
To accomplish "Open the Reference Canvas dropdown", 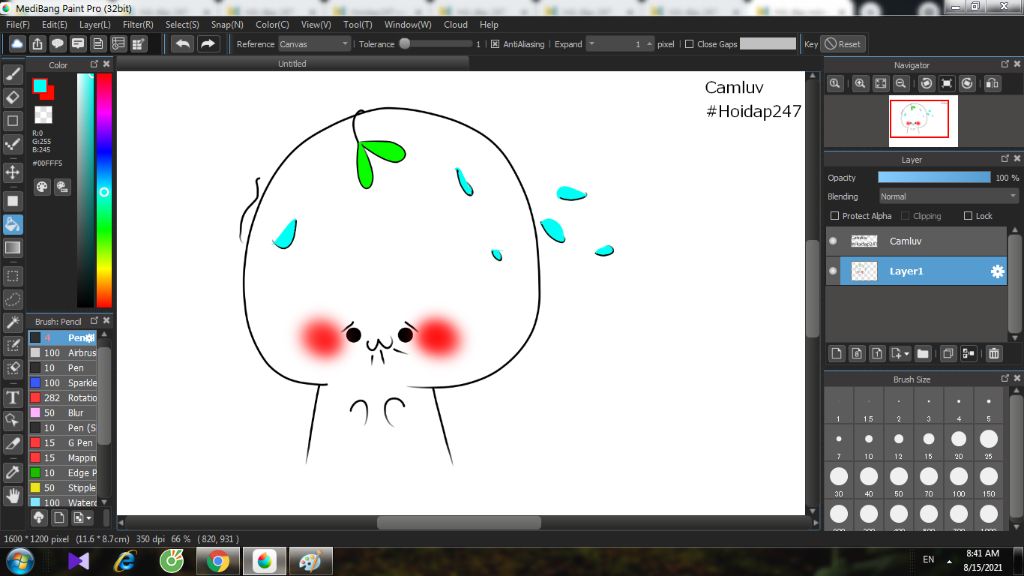I will (314, 44).
